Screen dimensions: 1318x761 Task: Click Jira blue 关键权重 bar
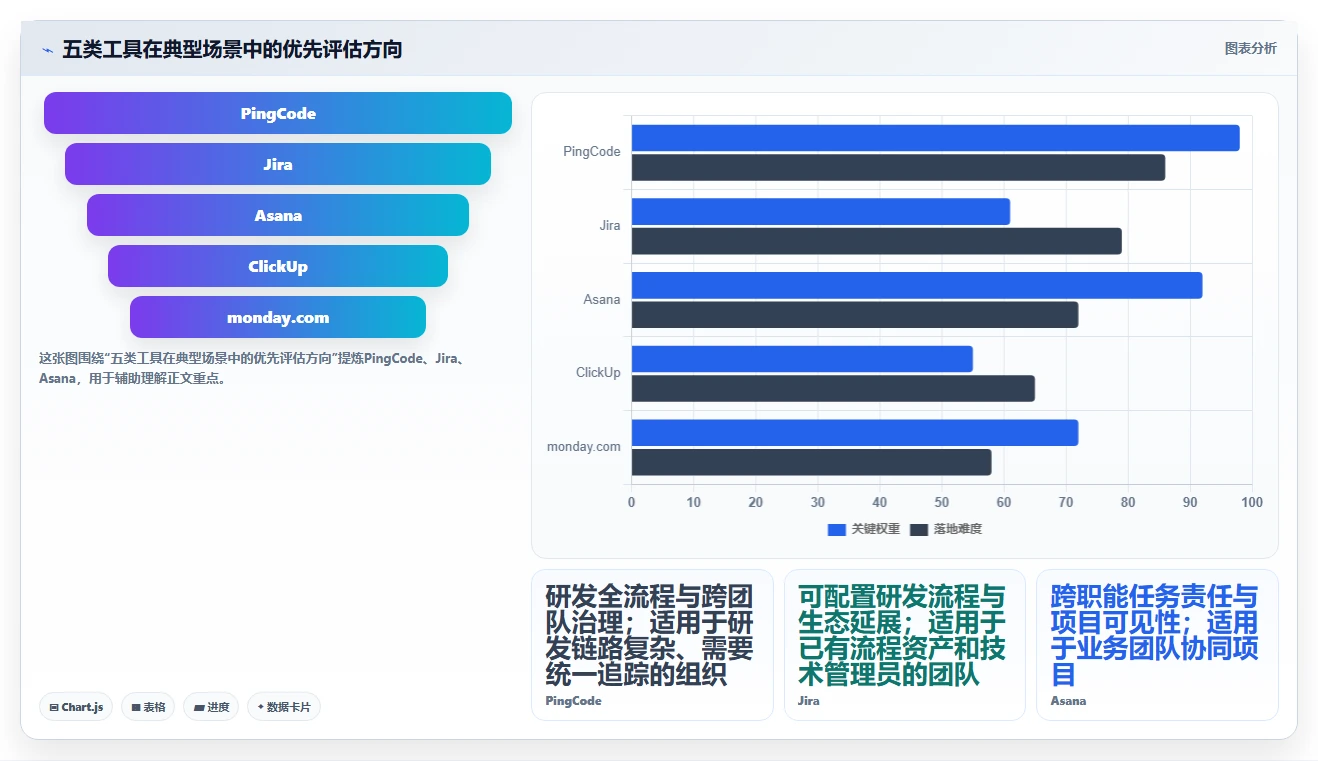[820, 212]
